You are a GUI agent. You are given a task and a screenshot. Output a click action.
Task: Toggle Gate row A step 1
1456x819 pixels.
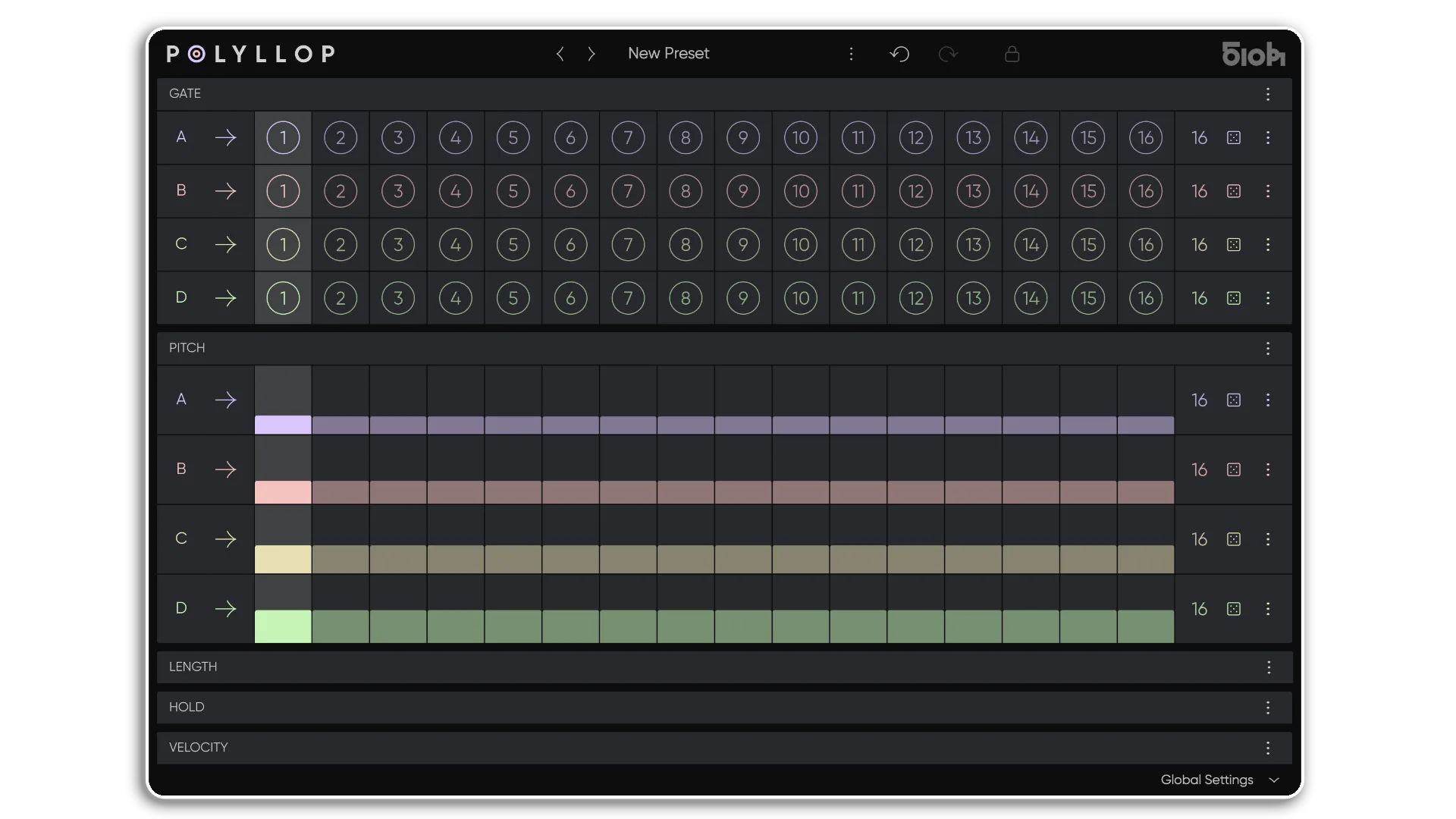tap(283, 138)
